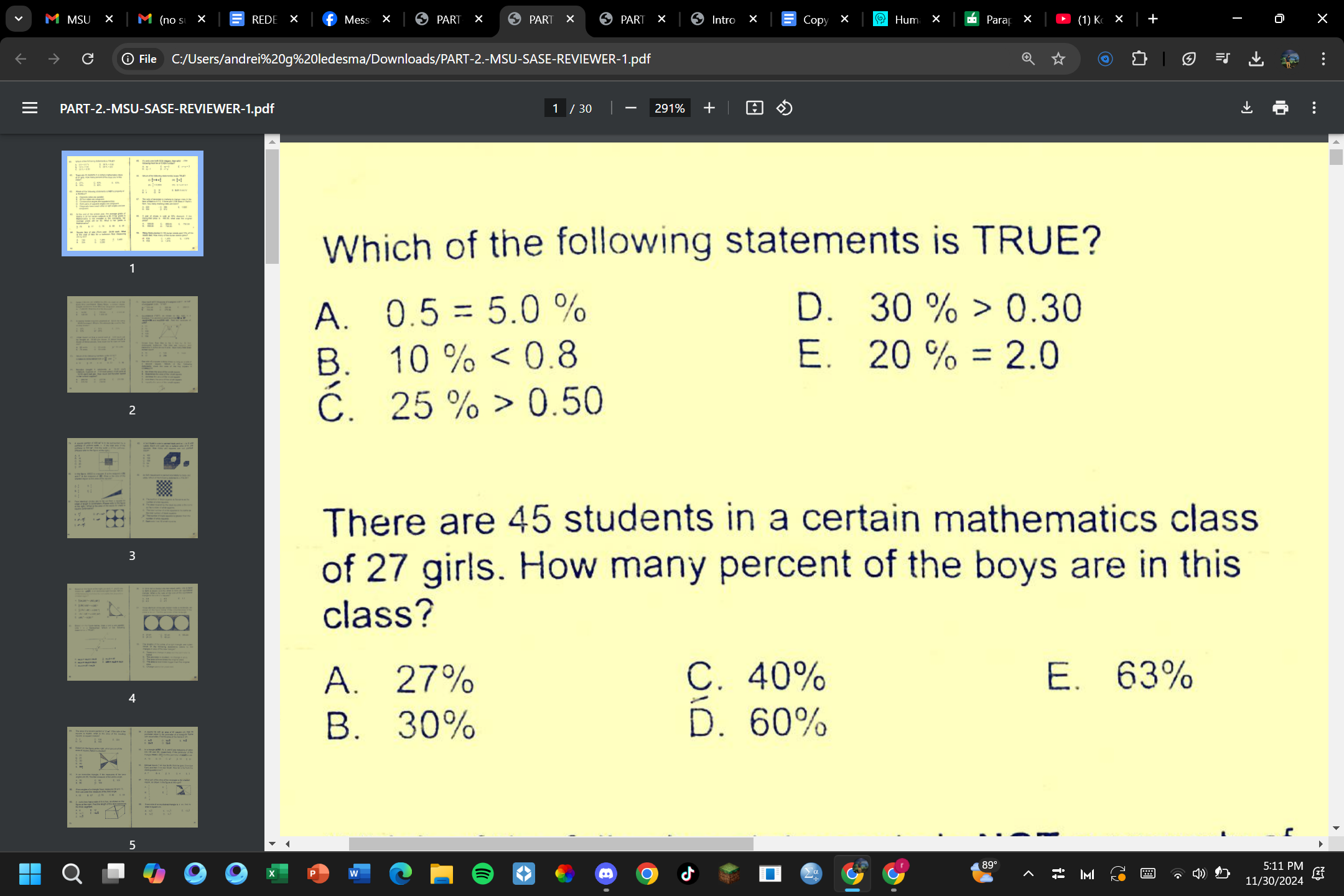Viewport: 1344px width, 896px height.
Task: Download the PDF from viewer toolbar
Action: [x=1247, y=108]
